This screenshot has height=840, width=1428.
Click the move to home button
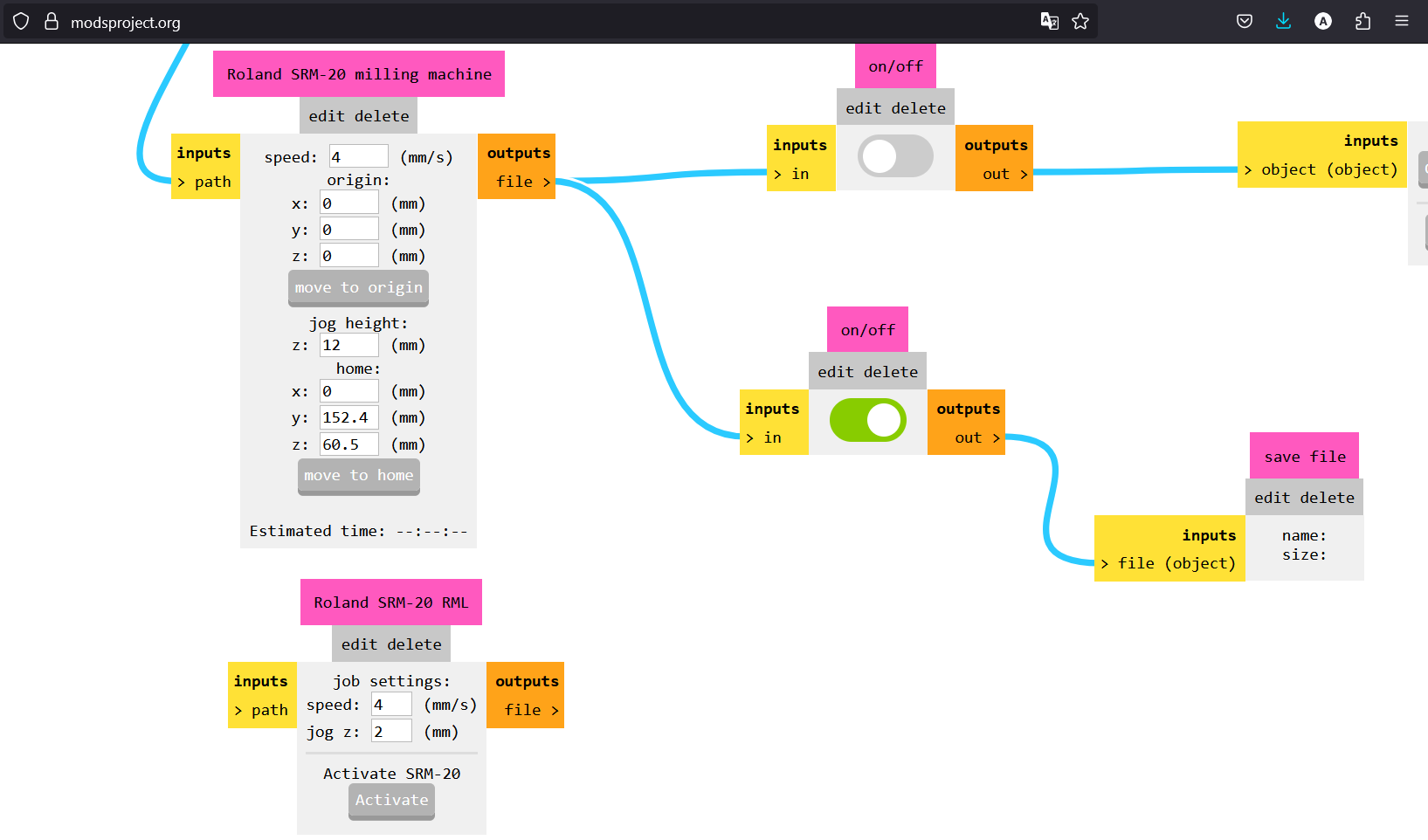359,476
